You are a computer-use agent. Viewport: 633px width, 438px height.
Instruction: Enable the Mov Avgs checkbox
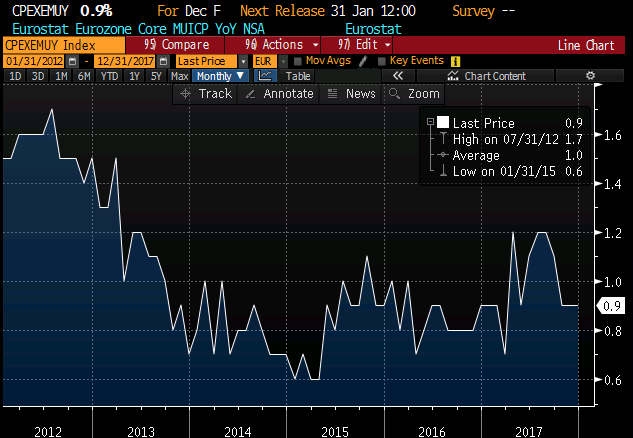297,61
